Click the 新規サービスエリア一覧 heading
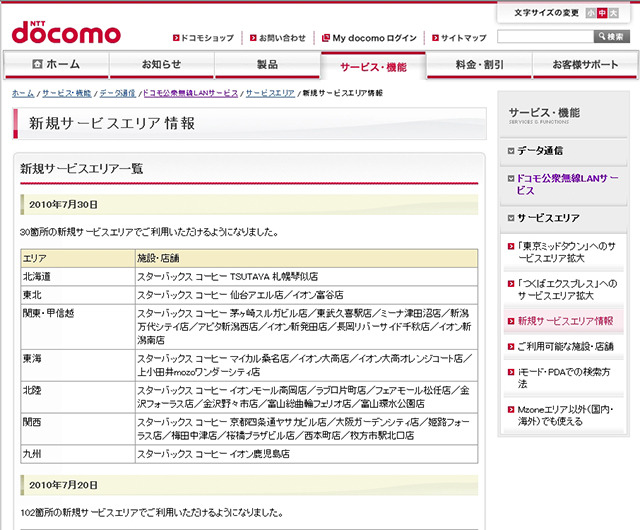 (82, 169)
